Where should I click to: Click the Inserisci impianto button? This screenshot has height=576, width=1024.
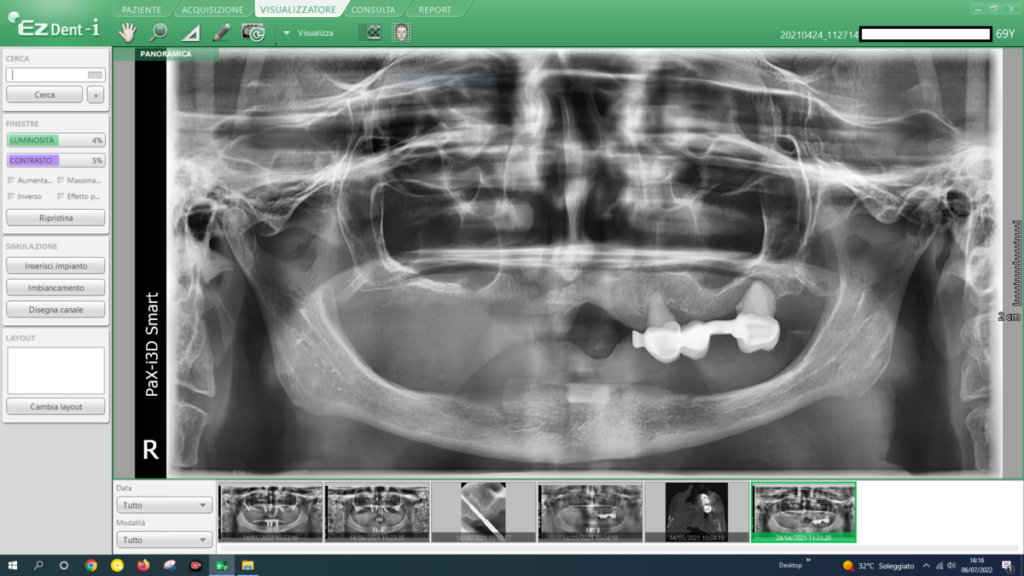tap(56, 266)
